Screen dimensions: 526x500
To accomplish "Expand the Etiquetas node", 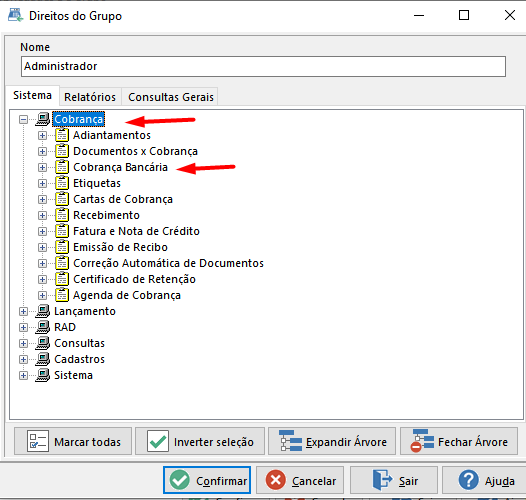I will pyautogui.click(x=42, y=183).
